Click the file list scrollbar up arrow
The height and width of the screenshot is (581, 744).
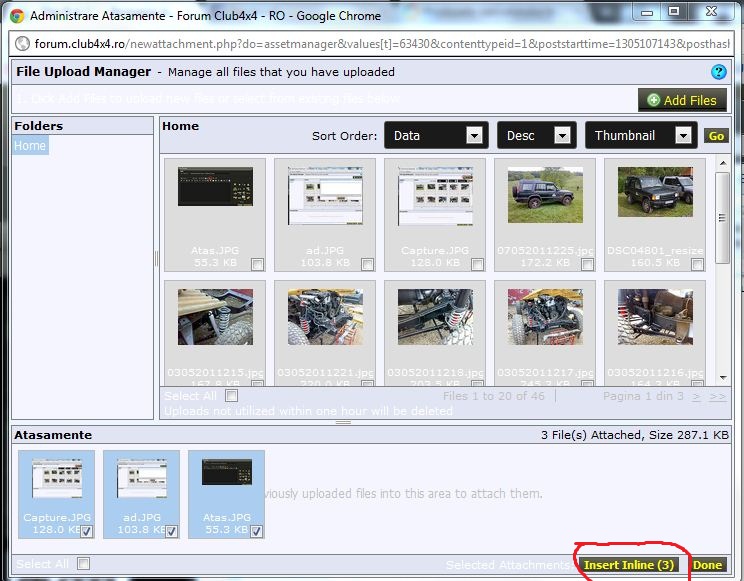click(723, 163)
